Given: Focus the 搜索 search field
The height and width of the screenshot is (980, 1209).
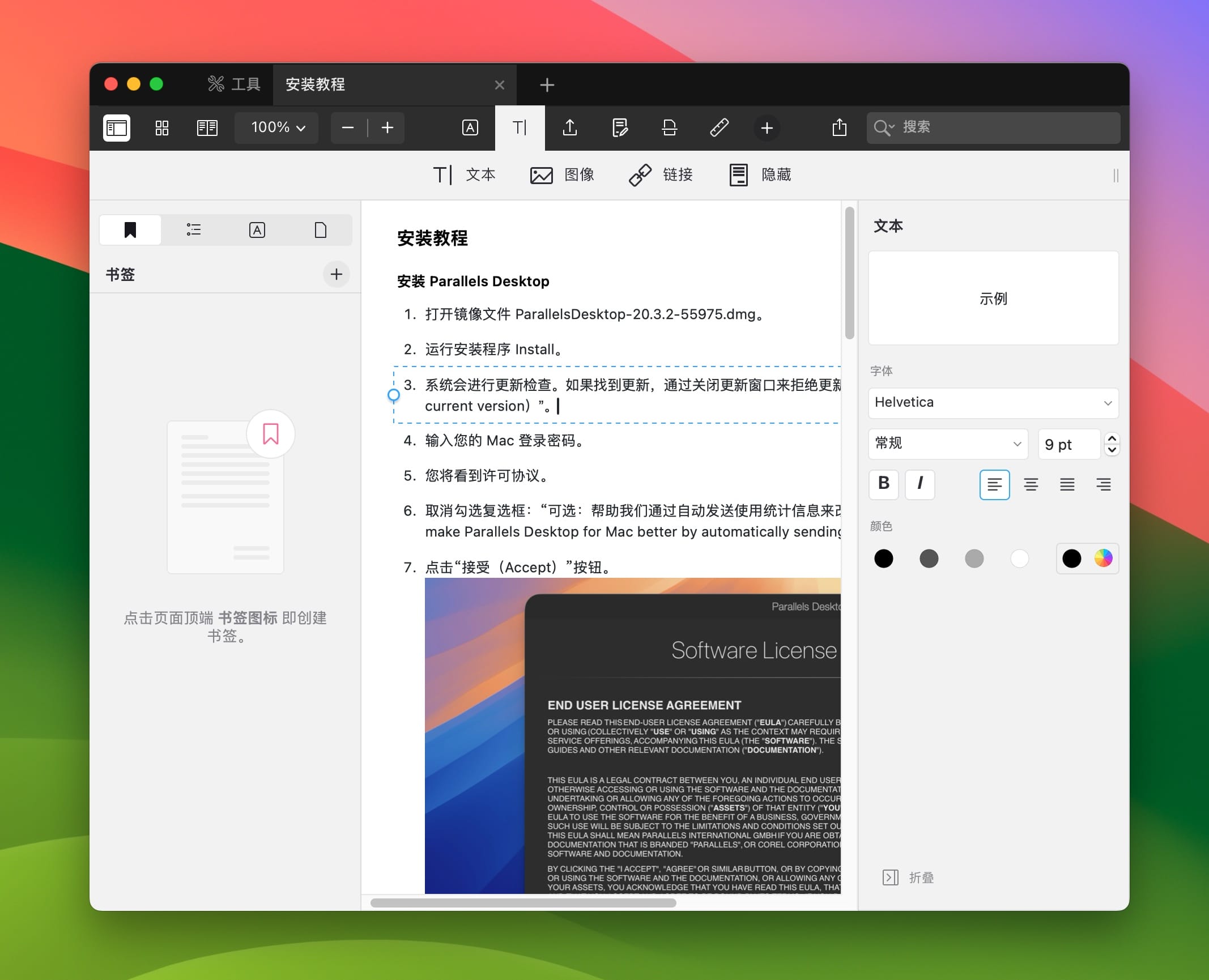Looking at the screenshot, I should tap(993, 127).
